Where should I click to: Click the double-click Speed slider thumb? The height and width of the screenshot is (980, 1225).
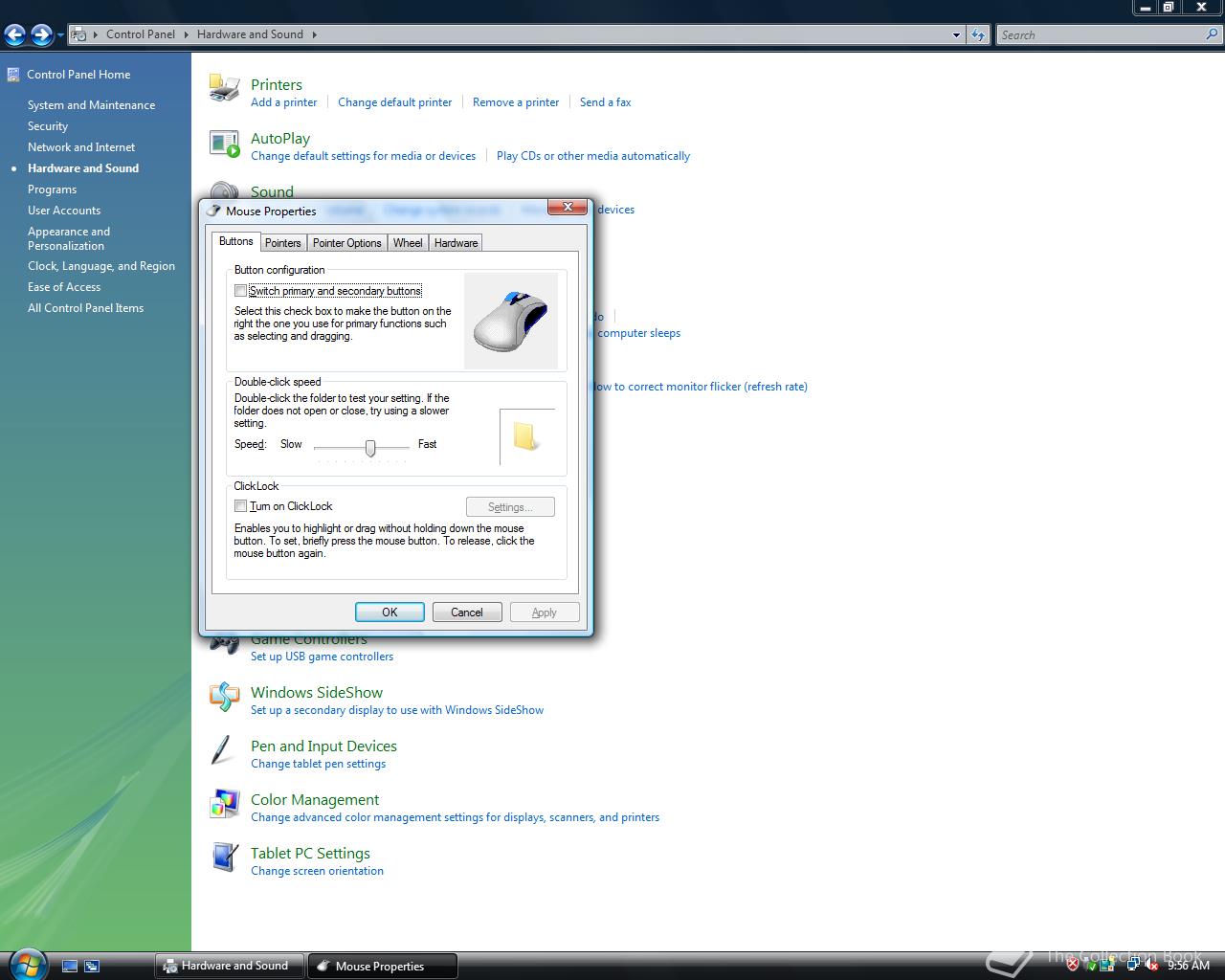tap(370, 447)
